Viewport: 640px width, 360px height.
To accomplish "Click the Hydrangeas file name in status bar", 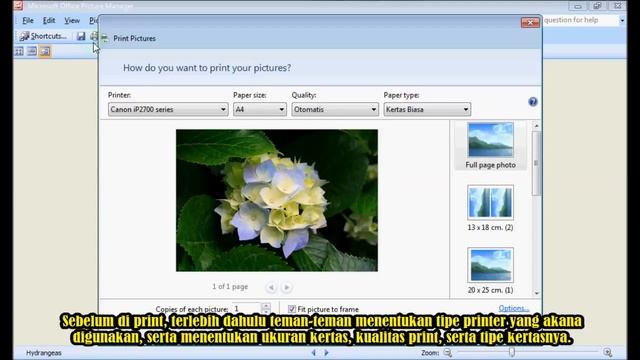I will (x=44, y=353).
